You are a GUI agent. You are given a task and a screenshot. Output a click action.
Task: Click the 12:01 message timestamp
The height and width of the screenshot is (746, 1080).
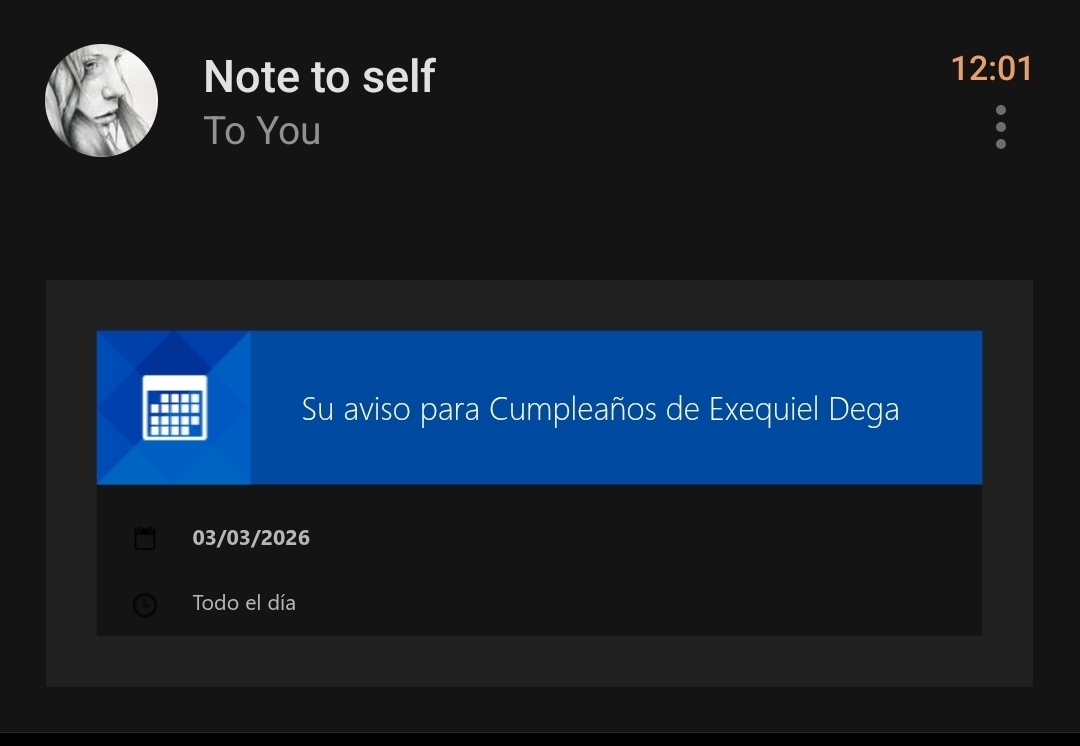pyautogui.click(x=990, y=68)
